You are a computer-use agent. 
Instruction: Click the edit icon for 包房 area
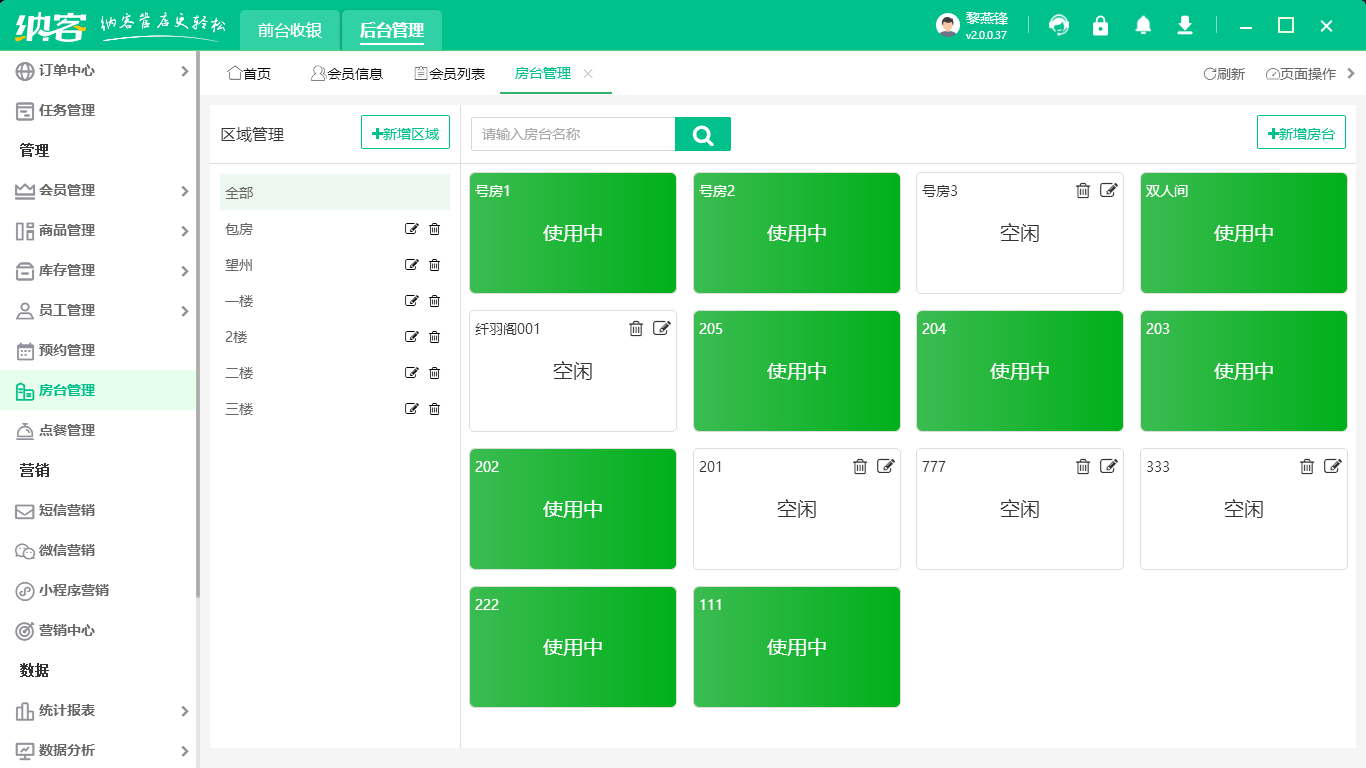pos(411,229)
